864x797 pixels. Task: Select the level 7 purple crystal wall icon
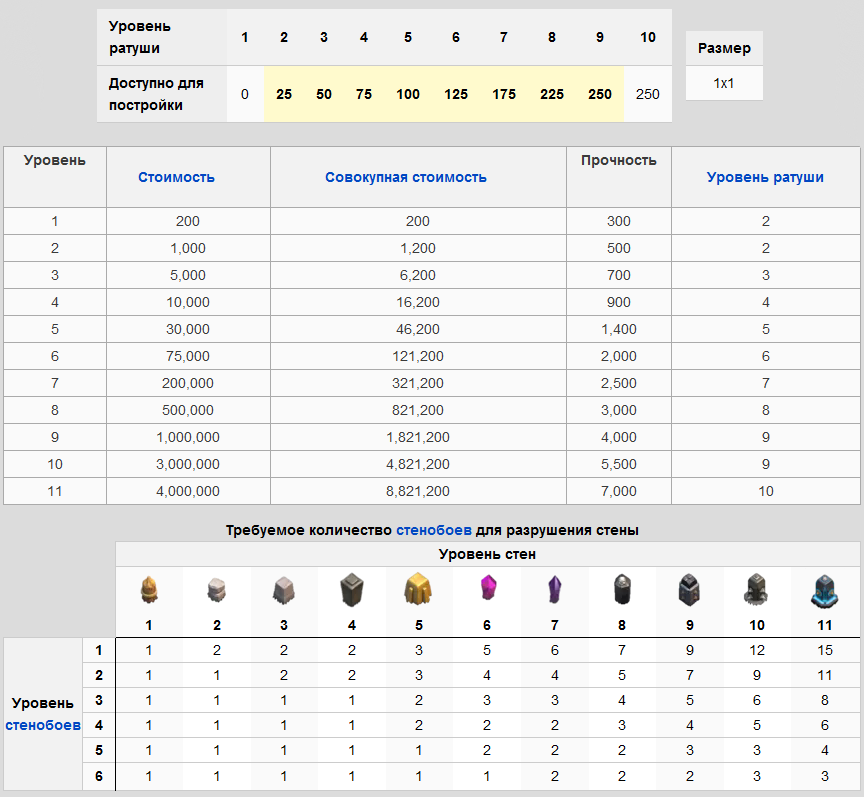pos(554,590)
